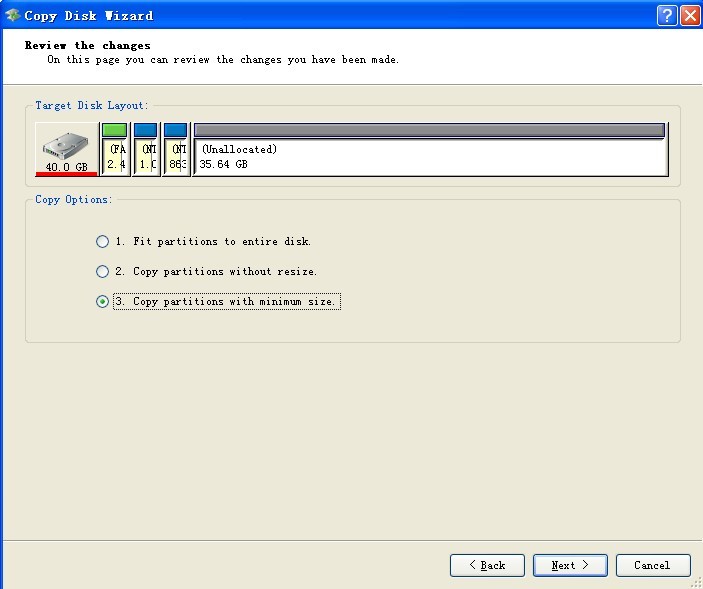Select the NTFS 1.0 partition block
703x589 pixels.
point(146,157)
